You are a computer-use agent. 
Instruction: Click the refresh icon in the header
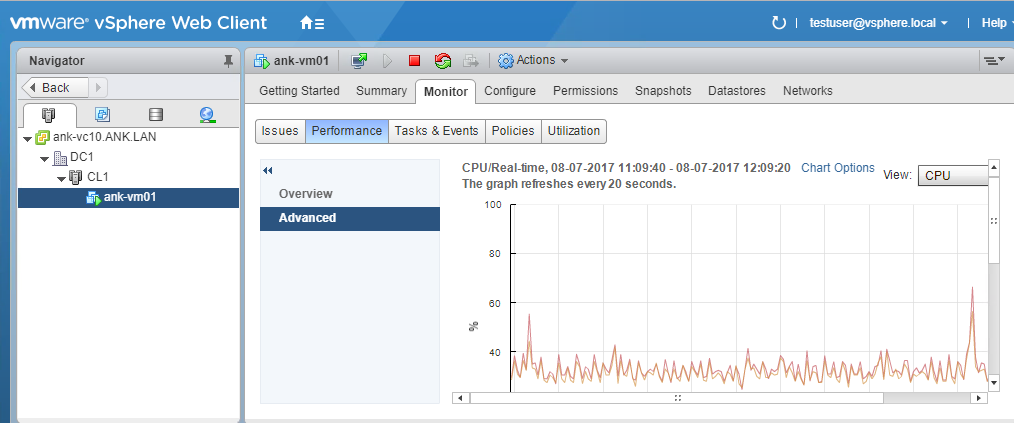pos(779,23)
